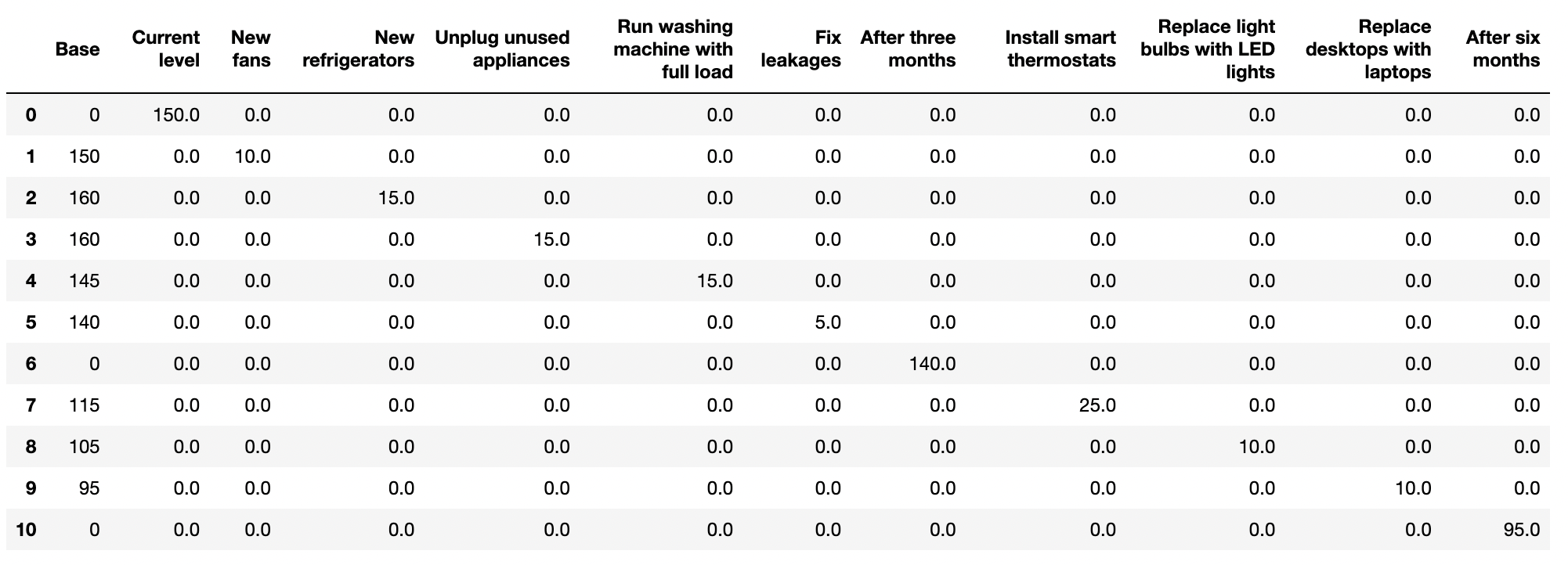The image size is (1568, 565).
Task: Select the Unplug unused appliances header
Action: (x=502, y=49)
